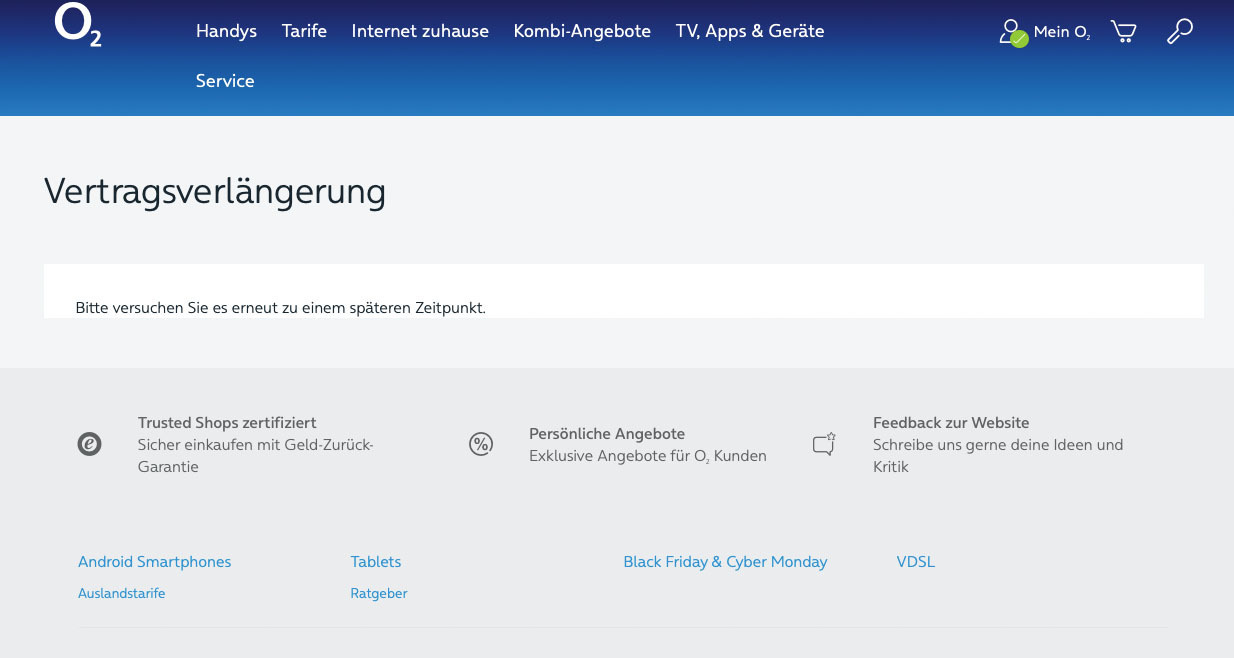Click the 'Bitte versuchen Sie es erneut' message

pos(280,308)
